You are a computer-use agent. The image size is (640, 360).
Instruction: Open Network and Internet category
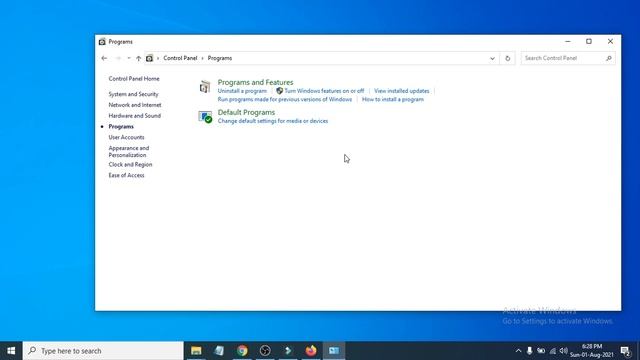click(x=135, y=105)
